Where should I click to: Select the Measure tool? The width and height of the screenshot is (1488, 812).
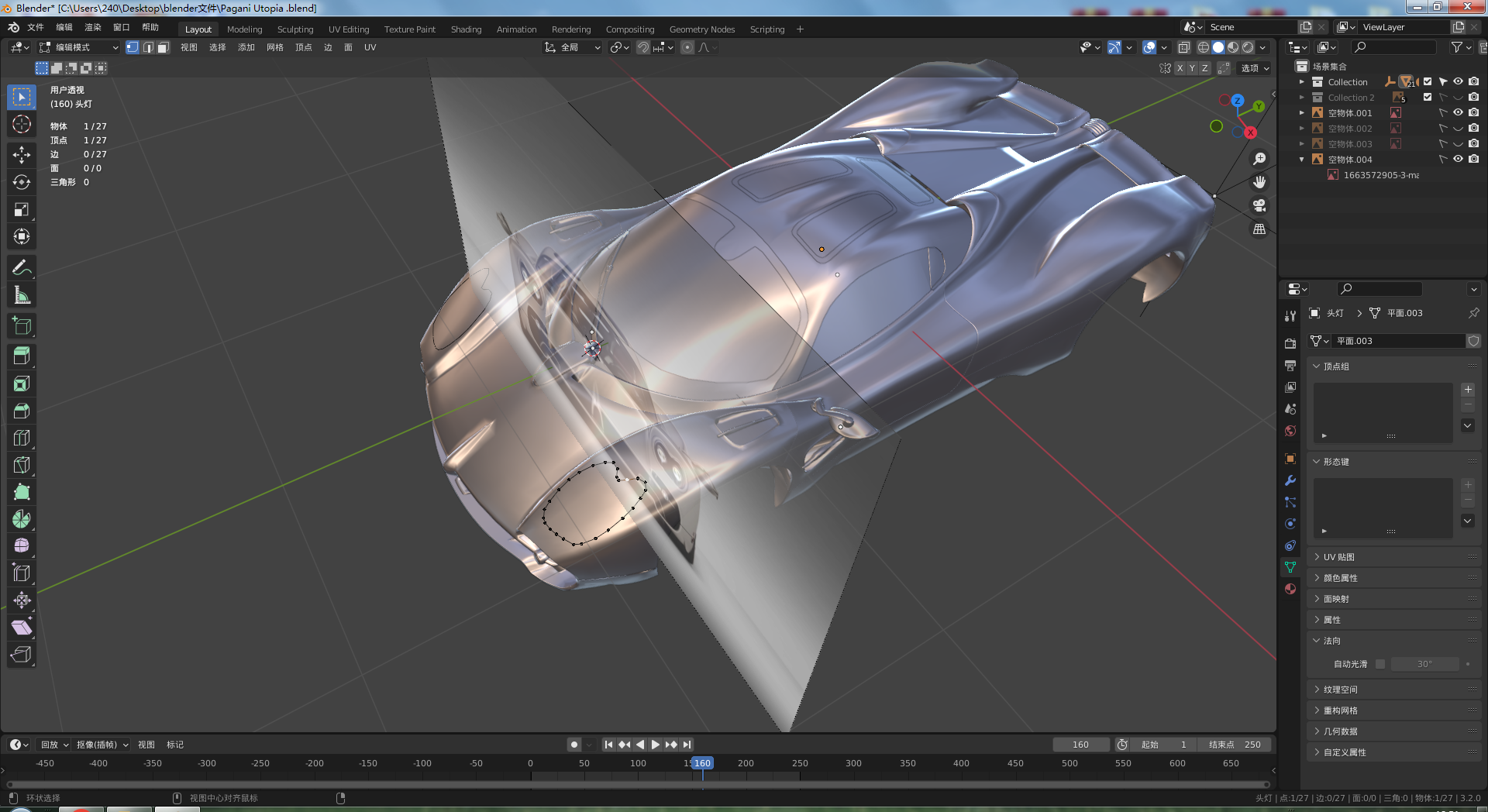[22, 295]
